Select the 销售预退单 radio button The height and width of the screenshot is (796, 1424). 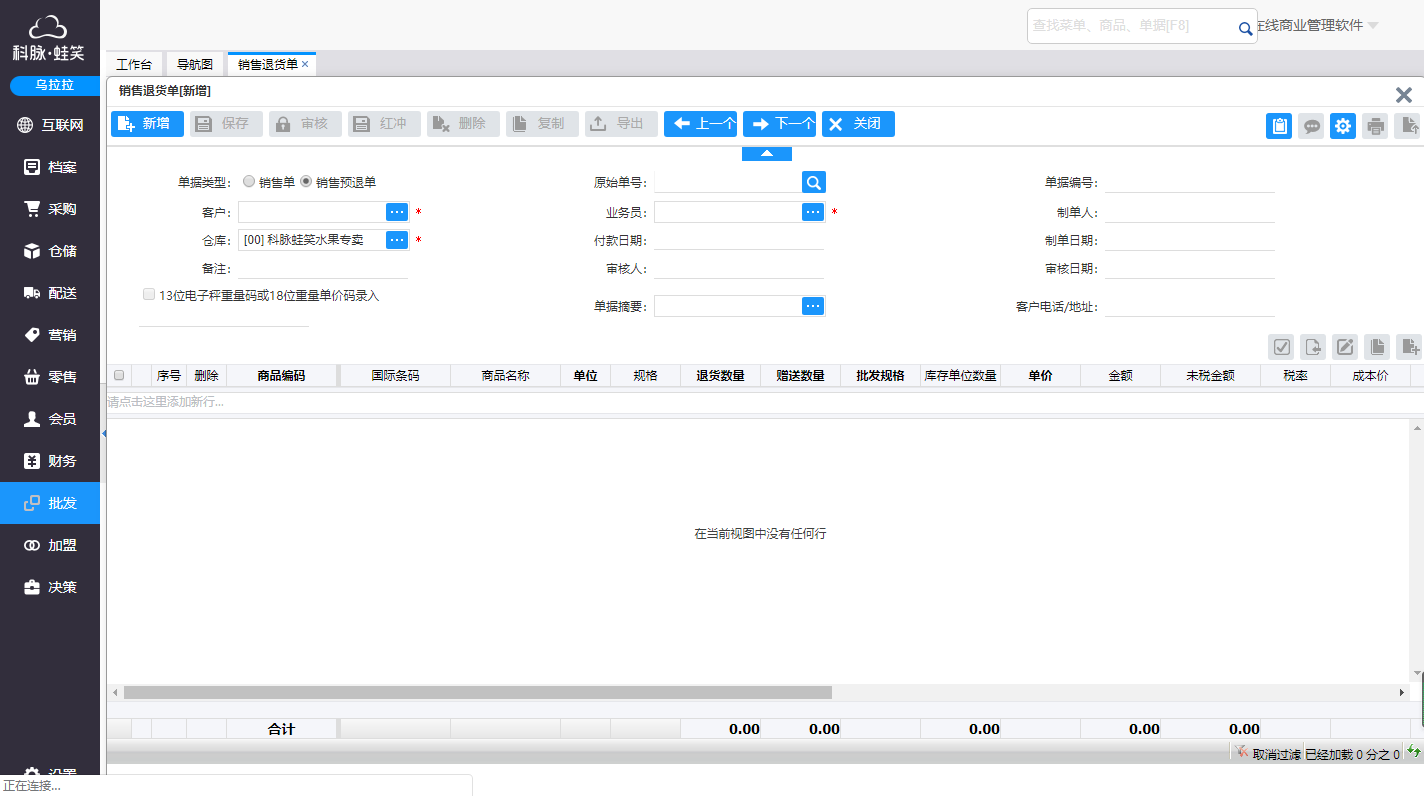click(x=306, y=182)
